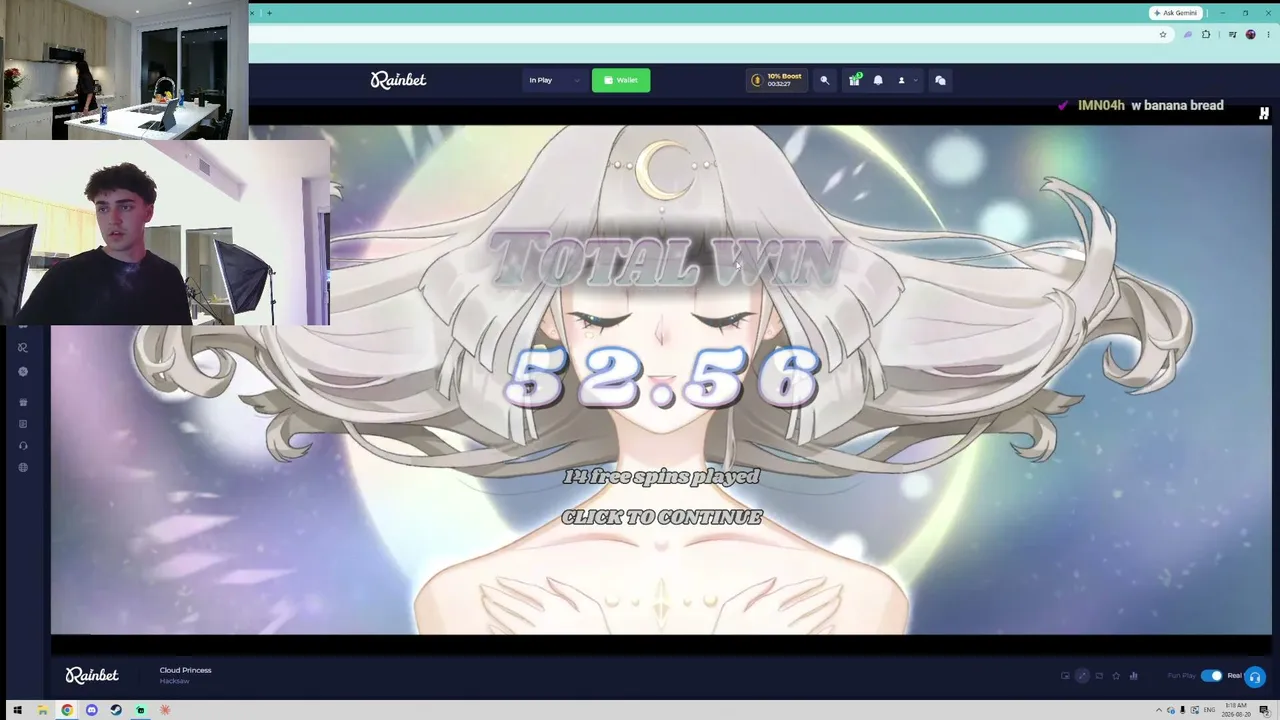
Task: Open Steam from the taskbar
Action: pos(116,710)
